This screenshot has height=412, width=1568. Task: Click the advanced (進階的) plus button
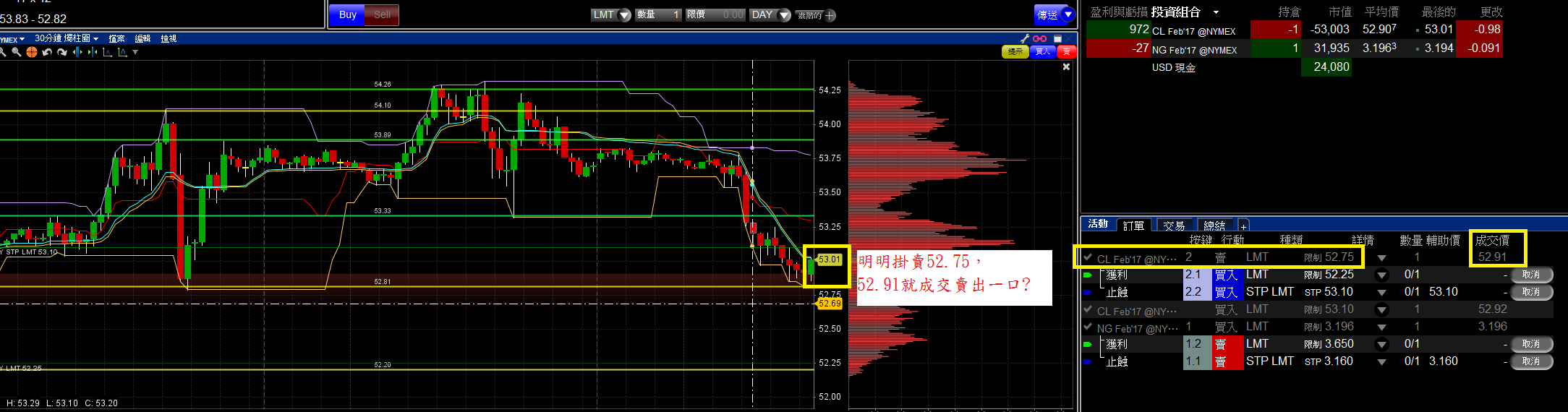click(x=829, y=15)
